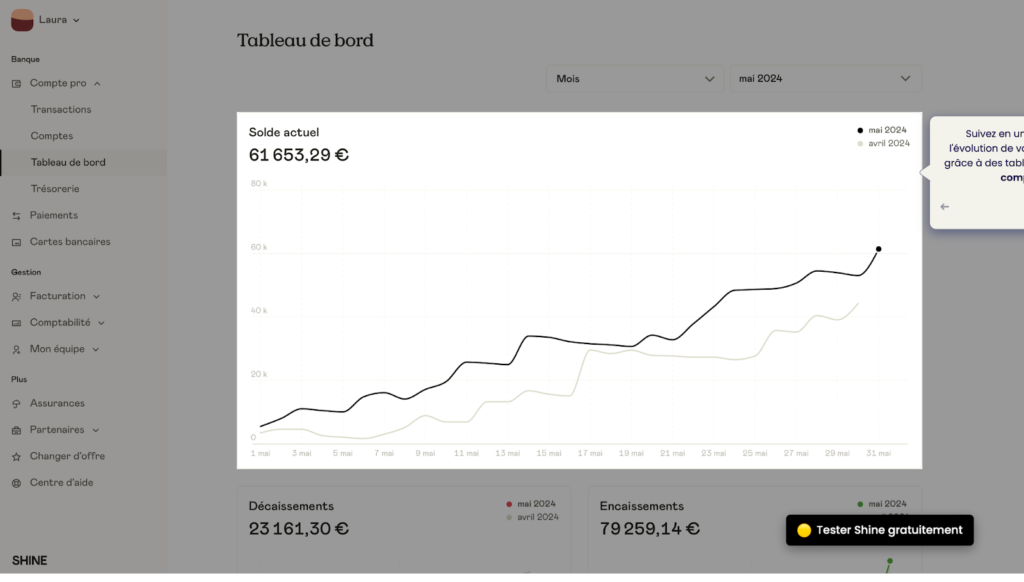Collapse the Compte pro section
The image size is (1024, 582).
(97, 84)
